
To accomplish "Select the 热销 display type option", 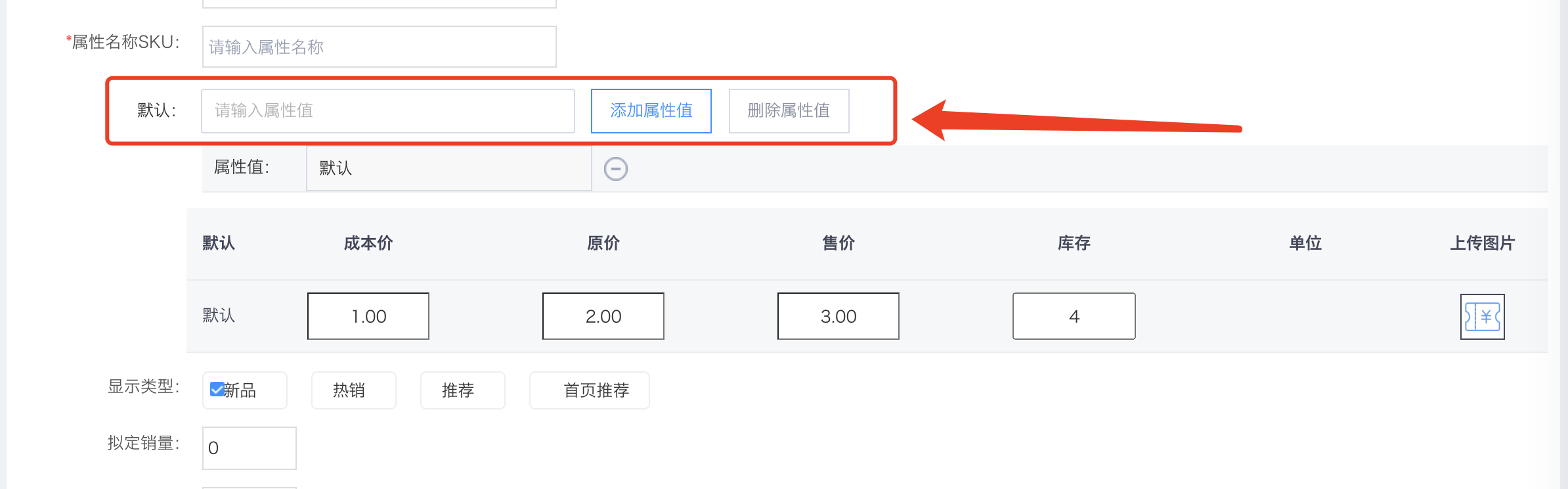I will (354, 390).
